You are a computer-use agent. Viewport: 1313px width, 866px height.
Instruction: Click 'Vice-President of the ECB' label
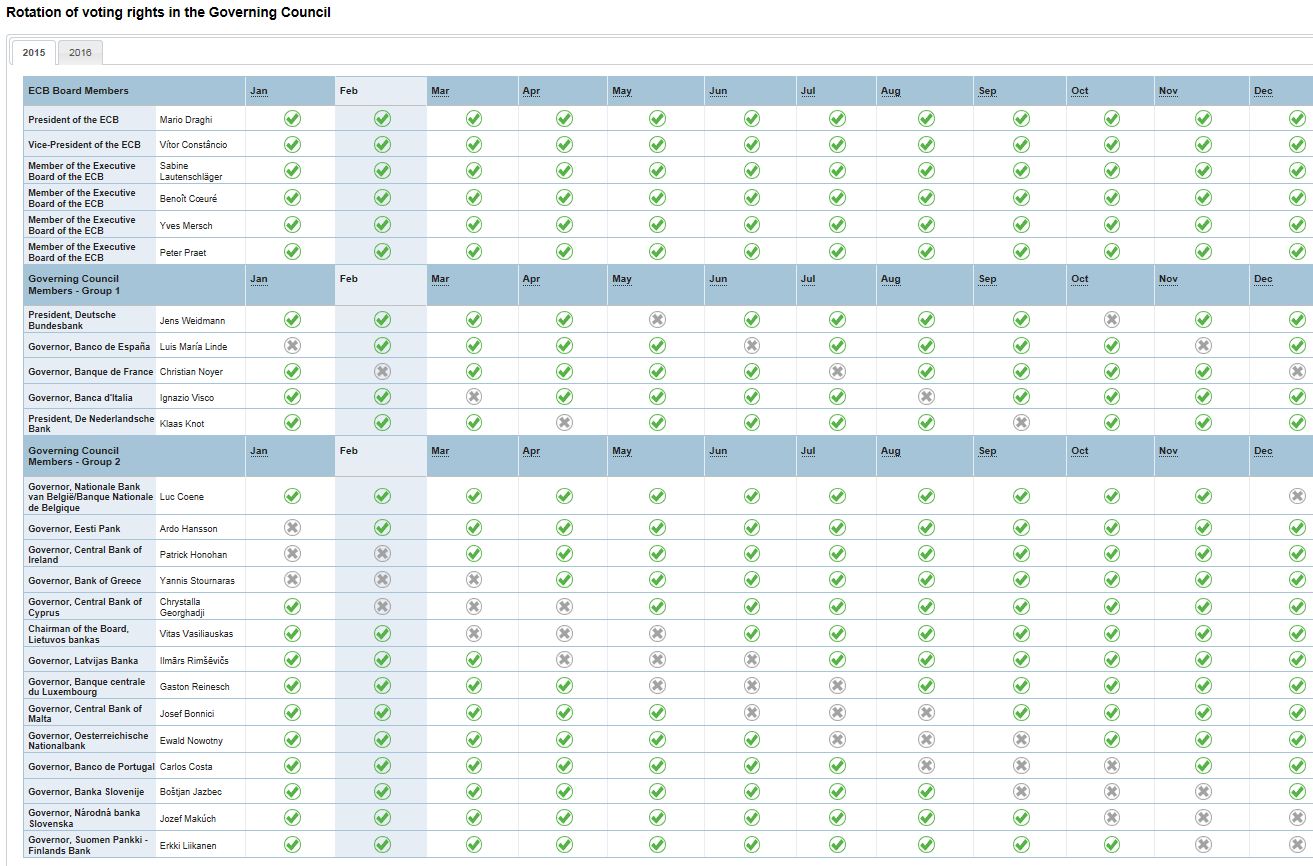[84, 145]
